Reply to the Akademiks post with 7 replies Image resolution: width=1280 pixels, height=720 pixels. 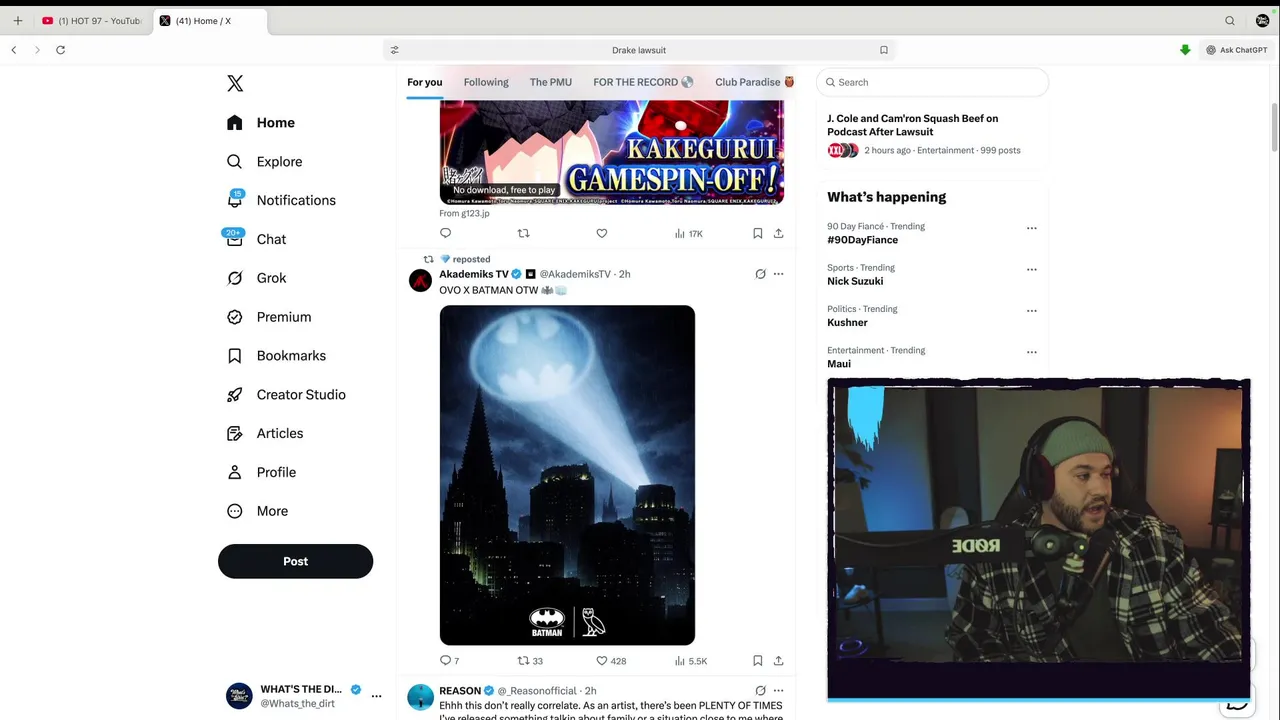pyautogui.click(x=450, y=661)
